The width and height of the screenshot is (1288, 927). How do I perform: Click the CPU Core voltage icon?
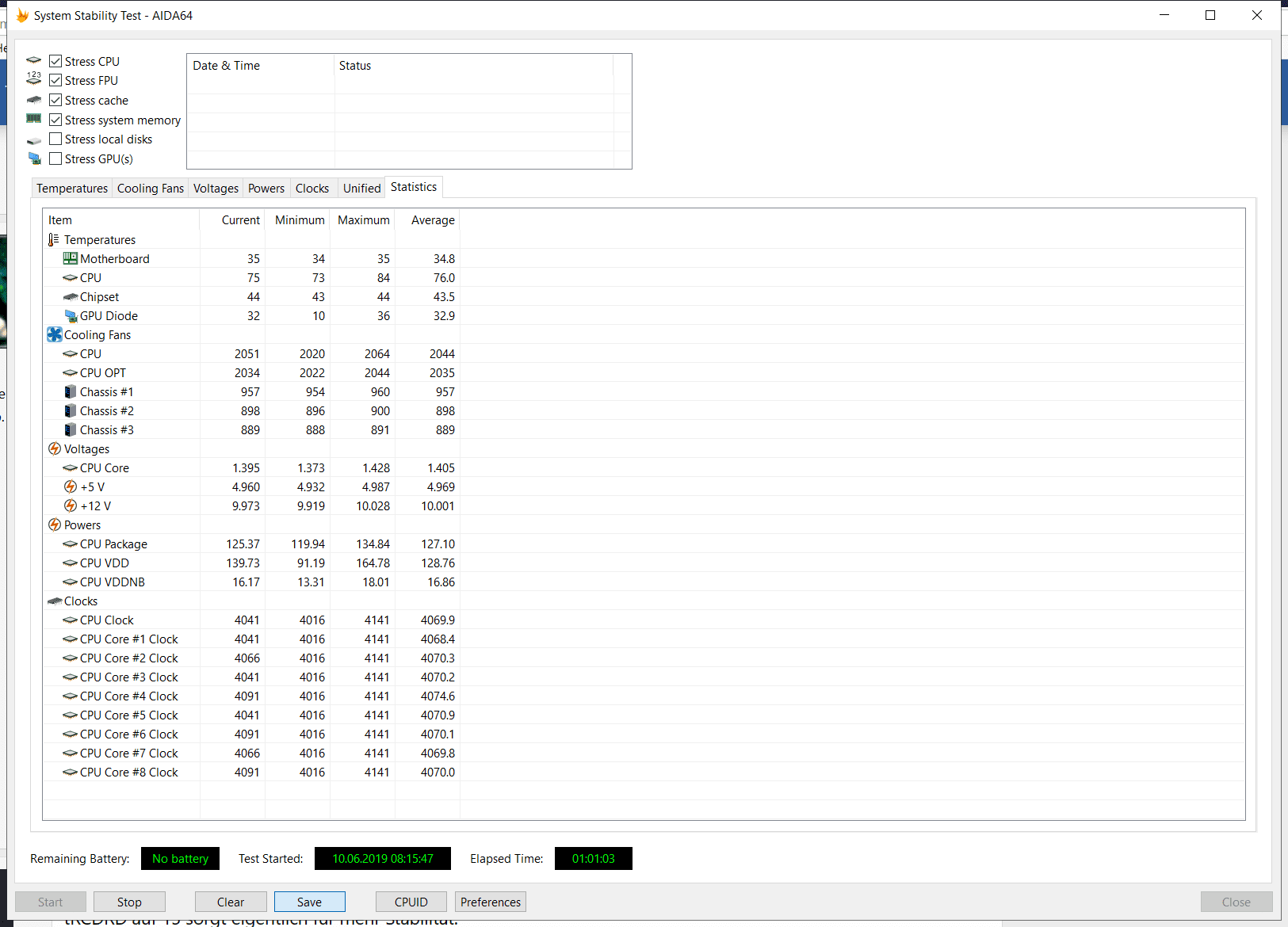[71, 468]
